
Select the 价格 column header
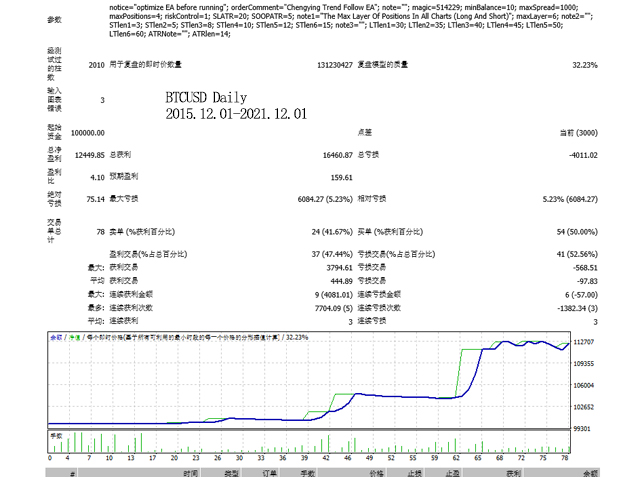[x=376, y=473]
